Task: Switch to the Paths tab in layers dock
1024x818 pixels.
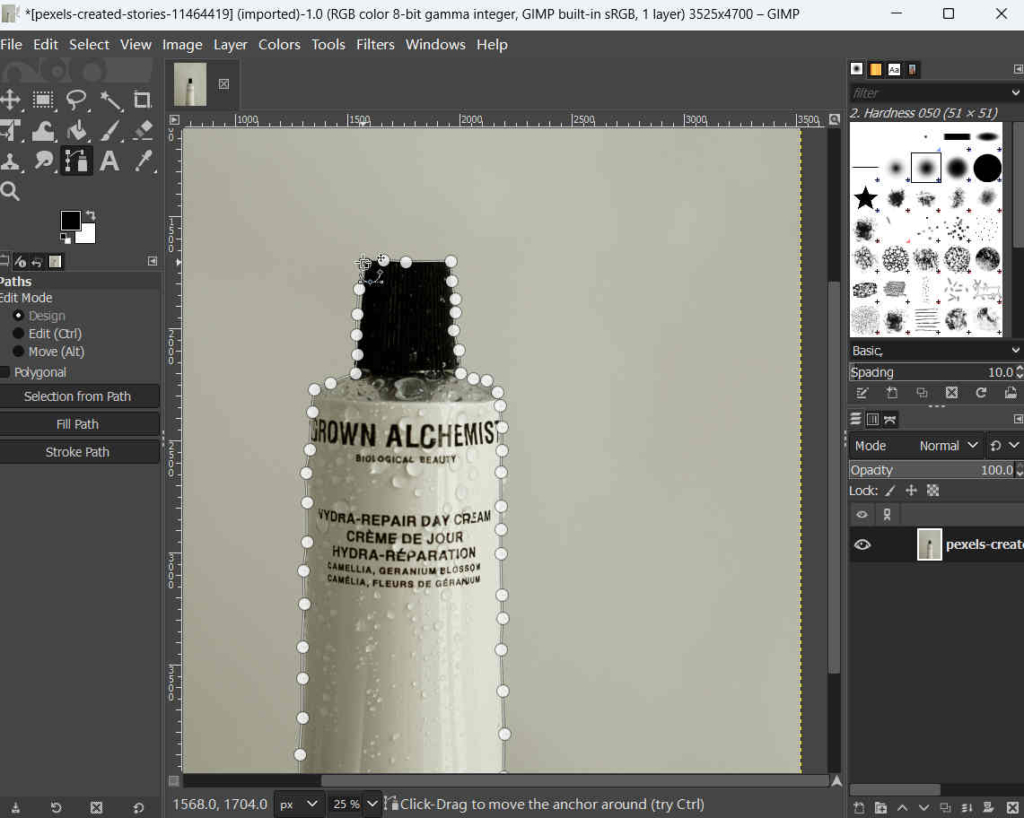Action: (889, 419)
